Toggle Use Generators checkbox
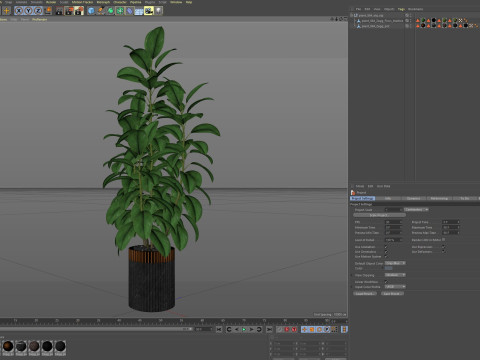The height and width of the screenshot is (360, 480). tap(386, 252)
